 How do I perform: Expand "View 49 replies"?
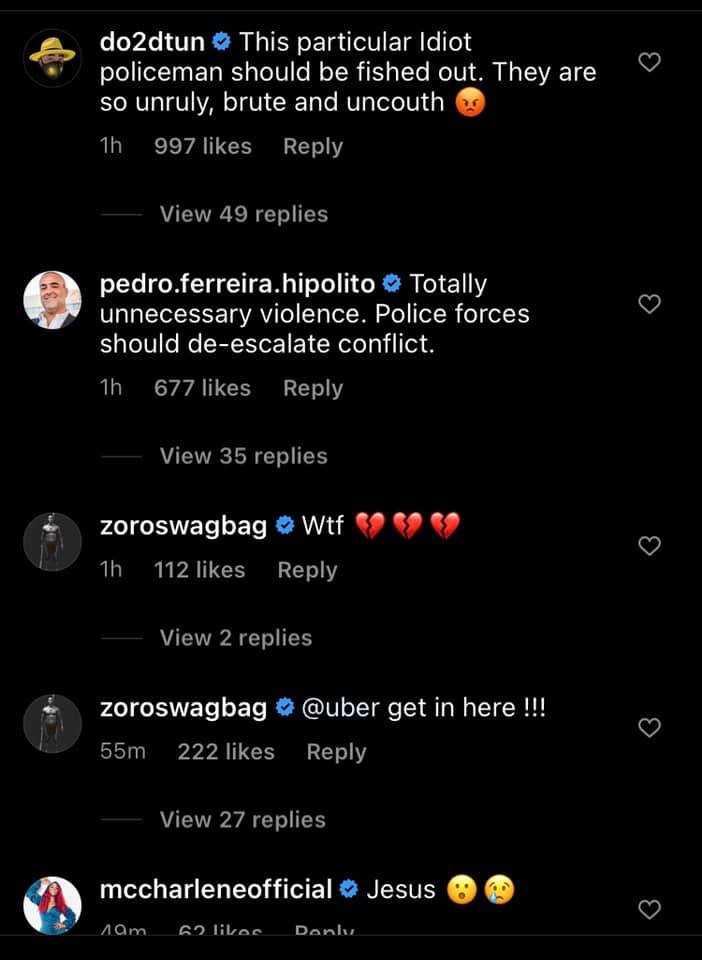pyautogui.click(x=243, y=214)
